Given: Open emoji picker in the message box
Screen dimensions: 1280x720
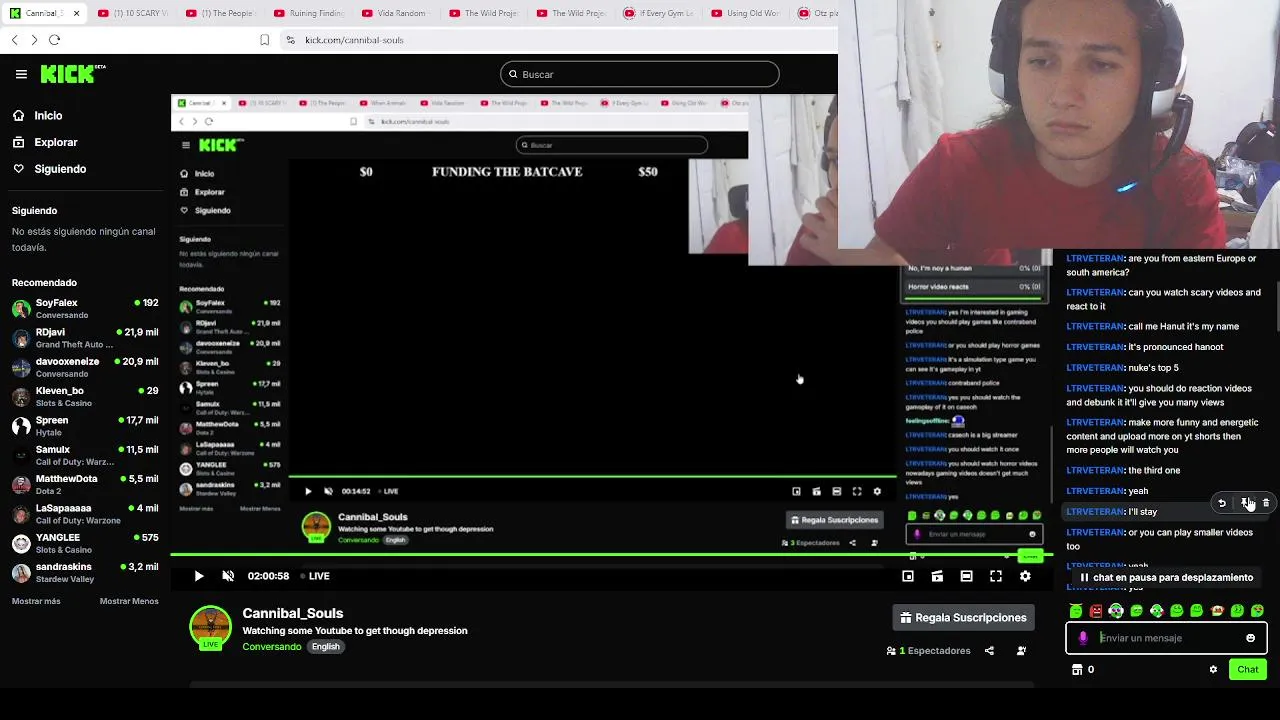Looking at the screenshot, I should point(1250,638).
